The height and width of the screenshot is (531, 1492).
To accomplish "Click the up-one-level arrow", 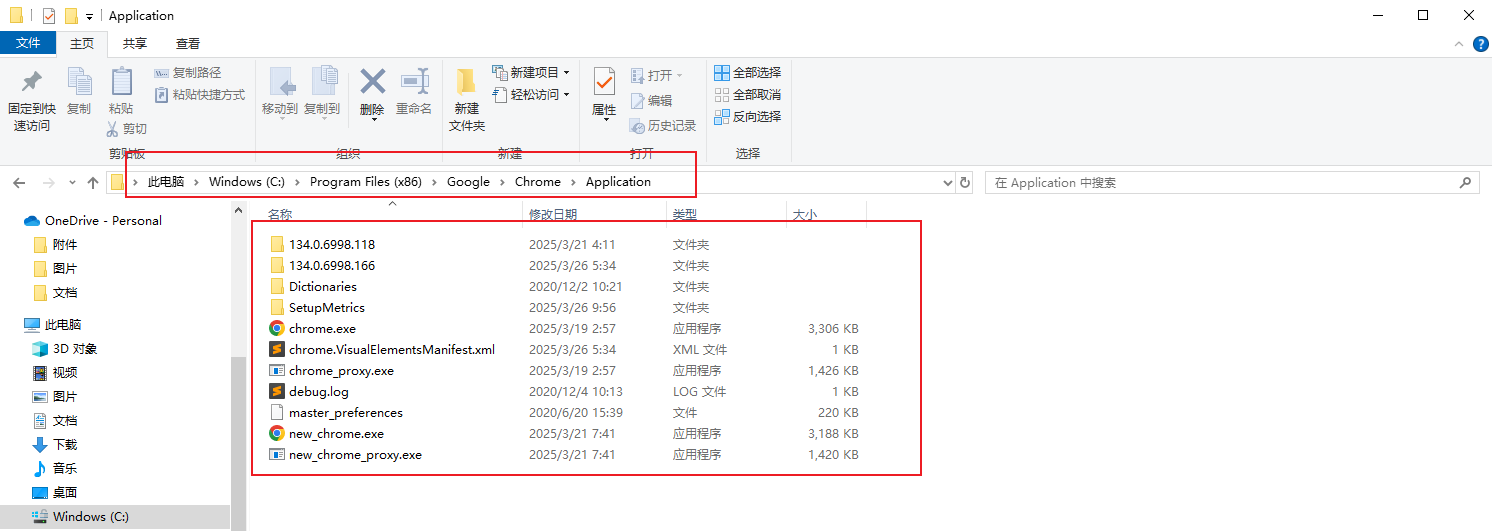I will [93, 183].
